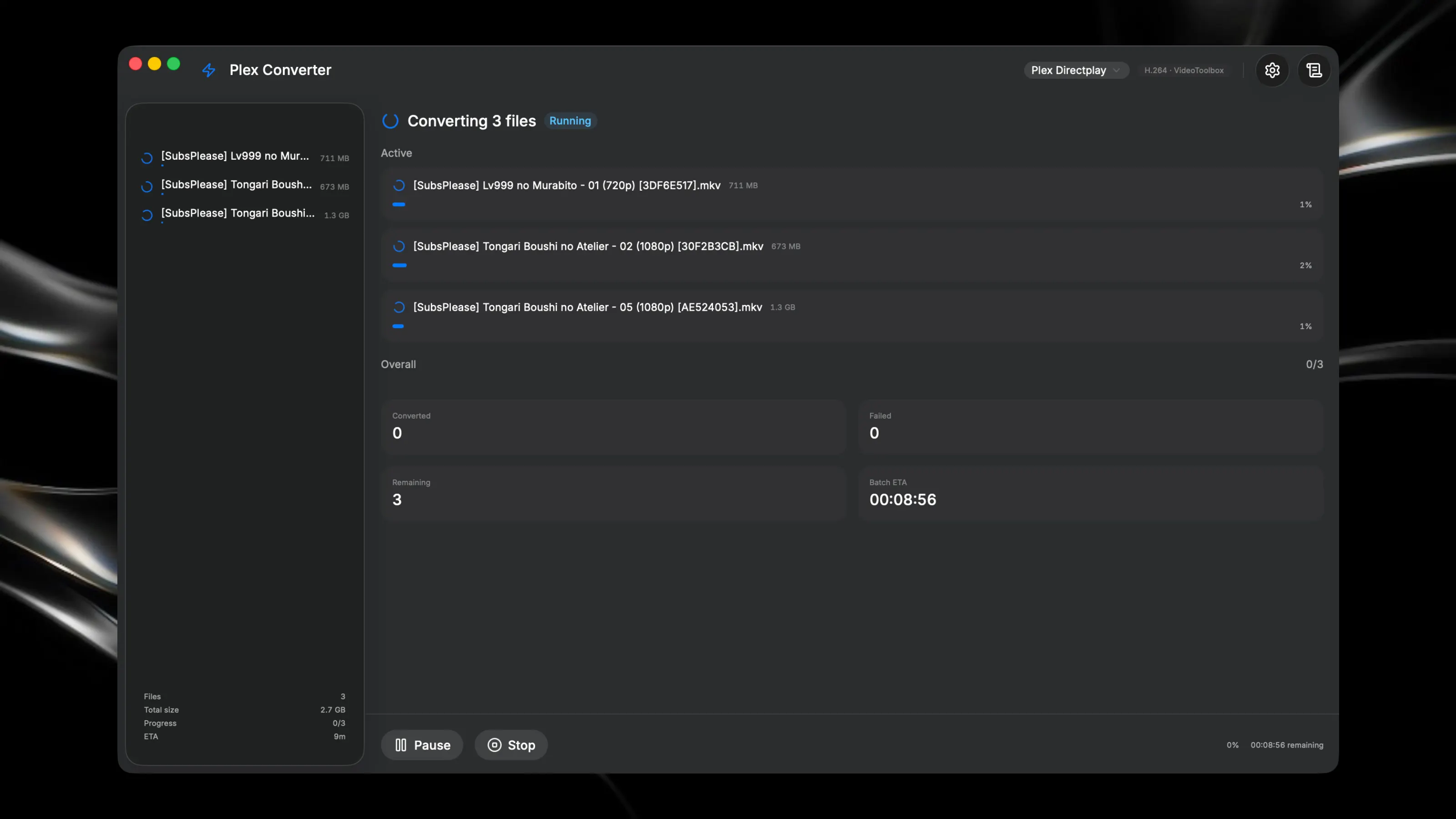Click the Tongari Boushi no Atelier - 05 filename
Image resolution: width=1456 pixels, height=819 pixels.
[x=588, y=308]
